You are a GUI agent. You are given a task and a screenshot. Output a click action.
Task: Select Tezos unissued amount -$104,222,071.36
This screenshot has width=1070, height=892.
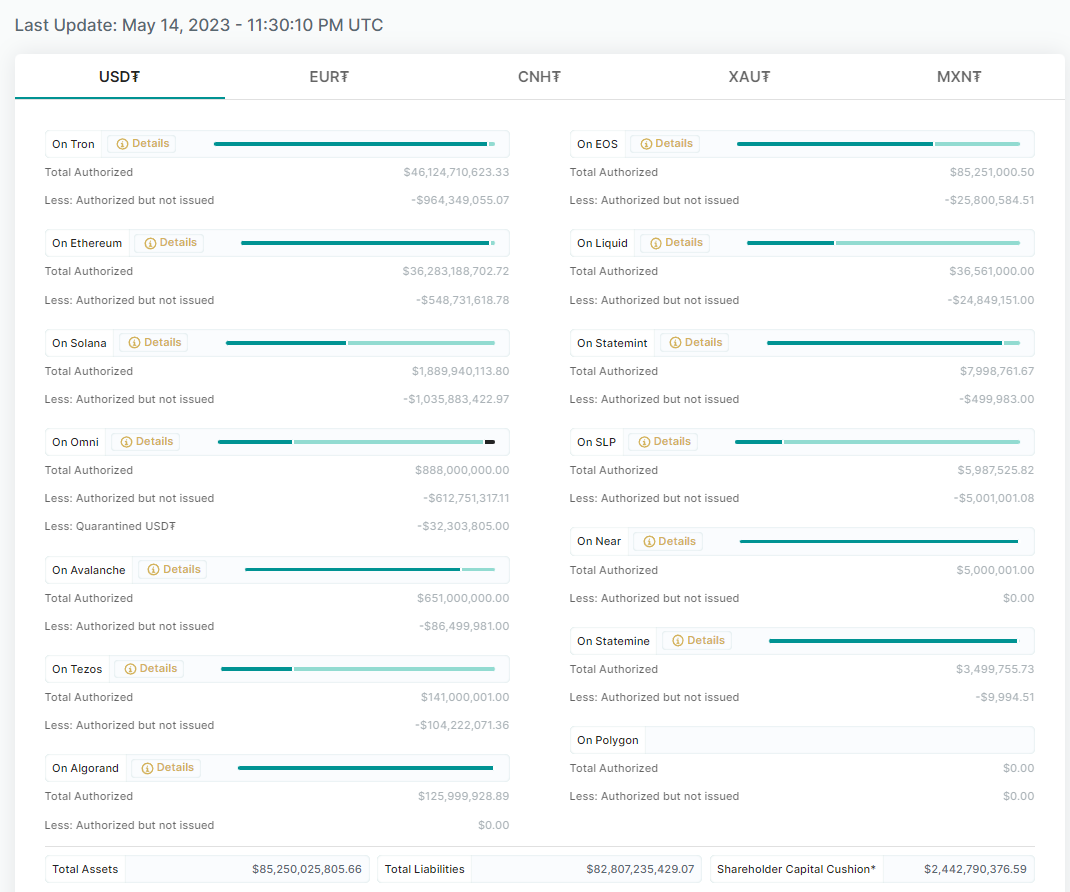[462, 725]
